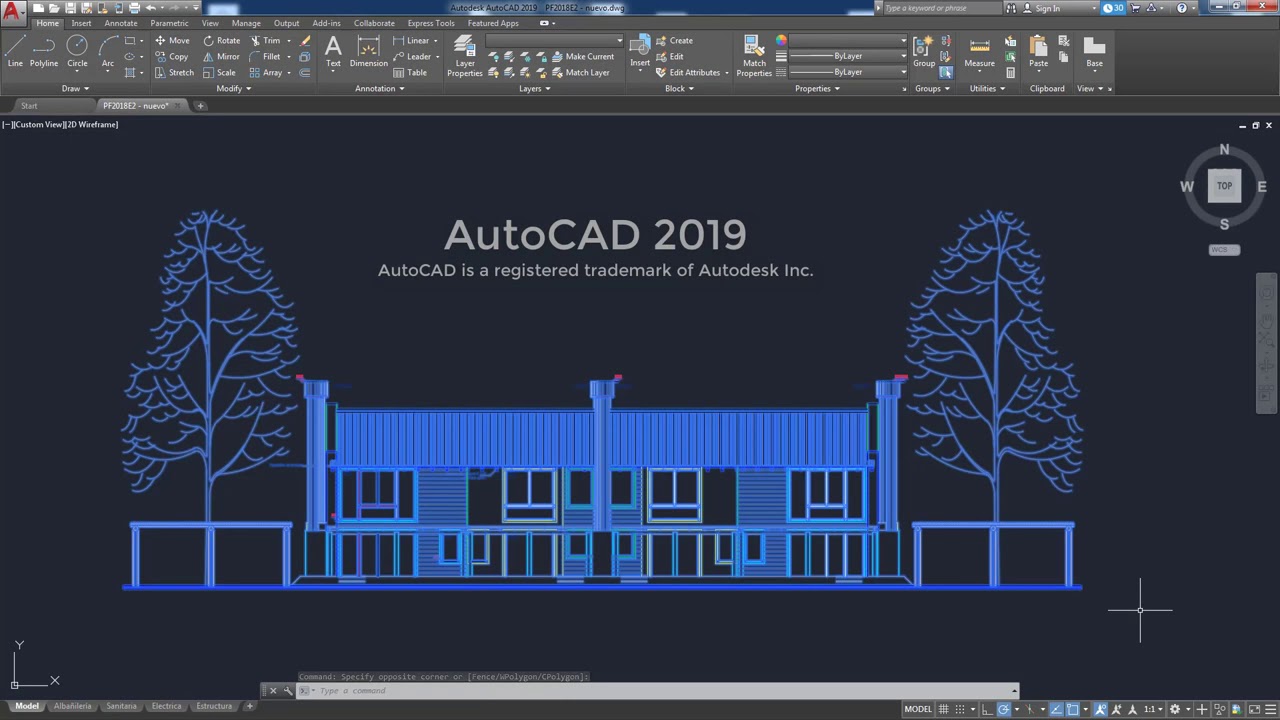Viewport: 1280px width, 720px height.
Task: Activate the Stretch command
Action: (x=174, y=73)
